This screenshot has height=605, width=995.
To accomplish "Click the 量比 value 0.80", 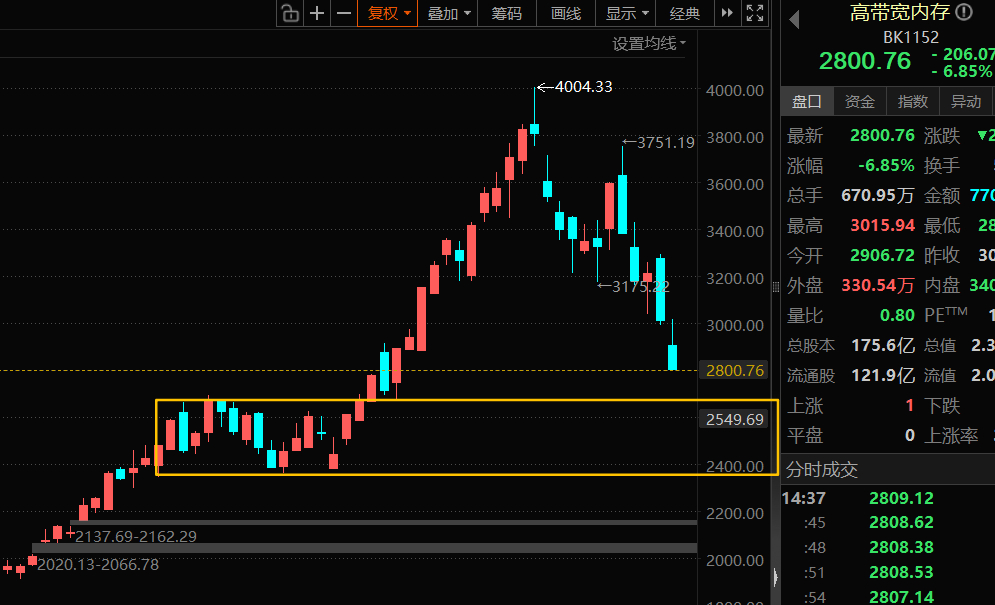I will (897, 316).
